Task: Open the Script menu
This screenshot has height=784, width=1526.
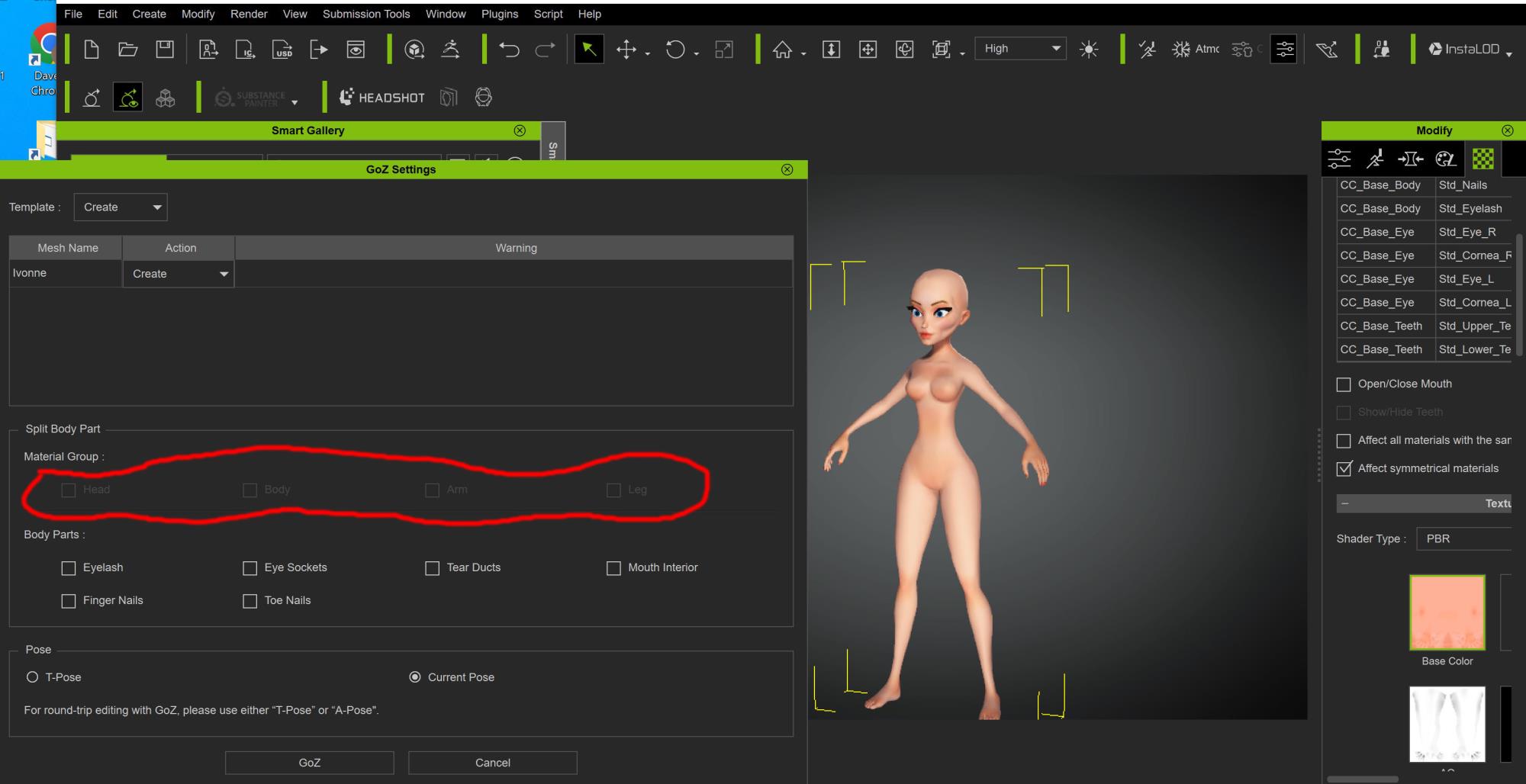Action: [548, 14]
